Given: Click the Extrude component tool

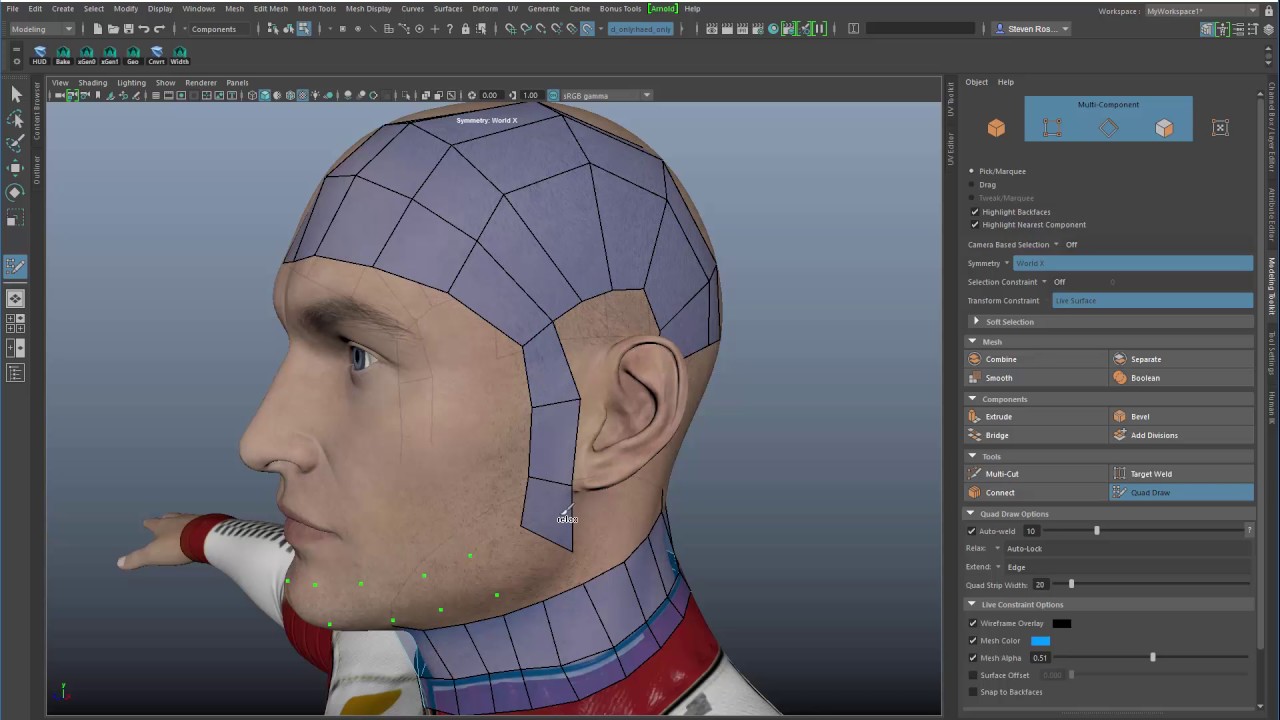Looking at the screenshot, I should (x=998, y=417).
